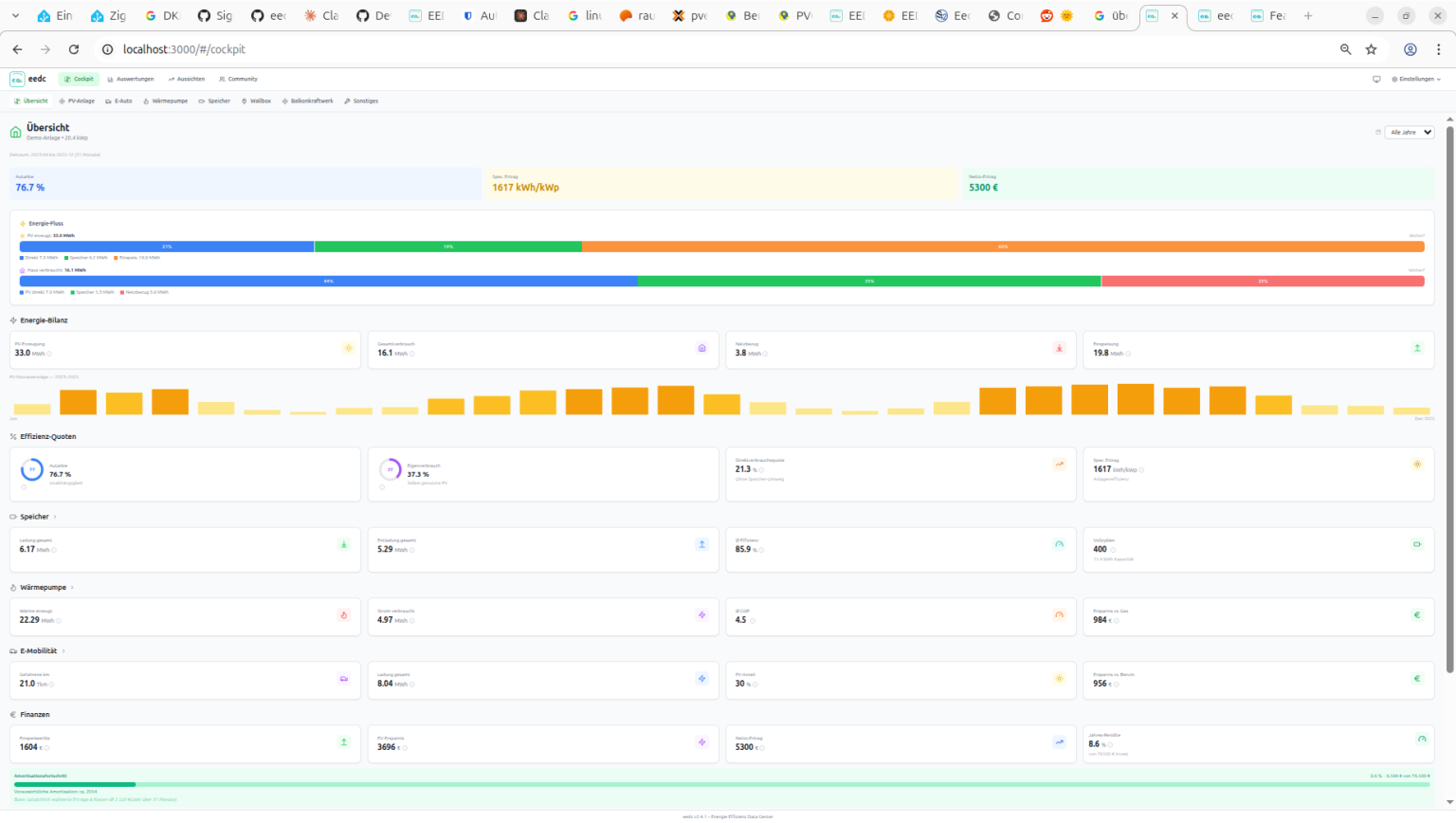Image resolution: width=1456 pixels, height=823 pixels.
Task: Go to the Community page
Action: click(238, 80)
